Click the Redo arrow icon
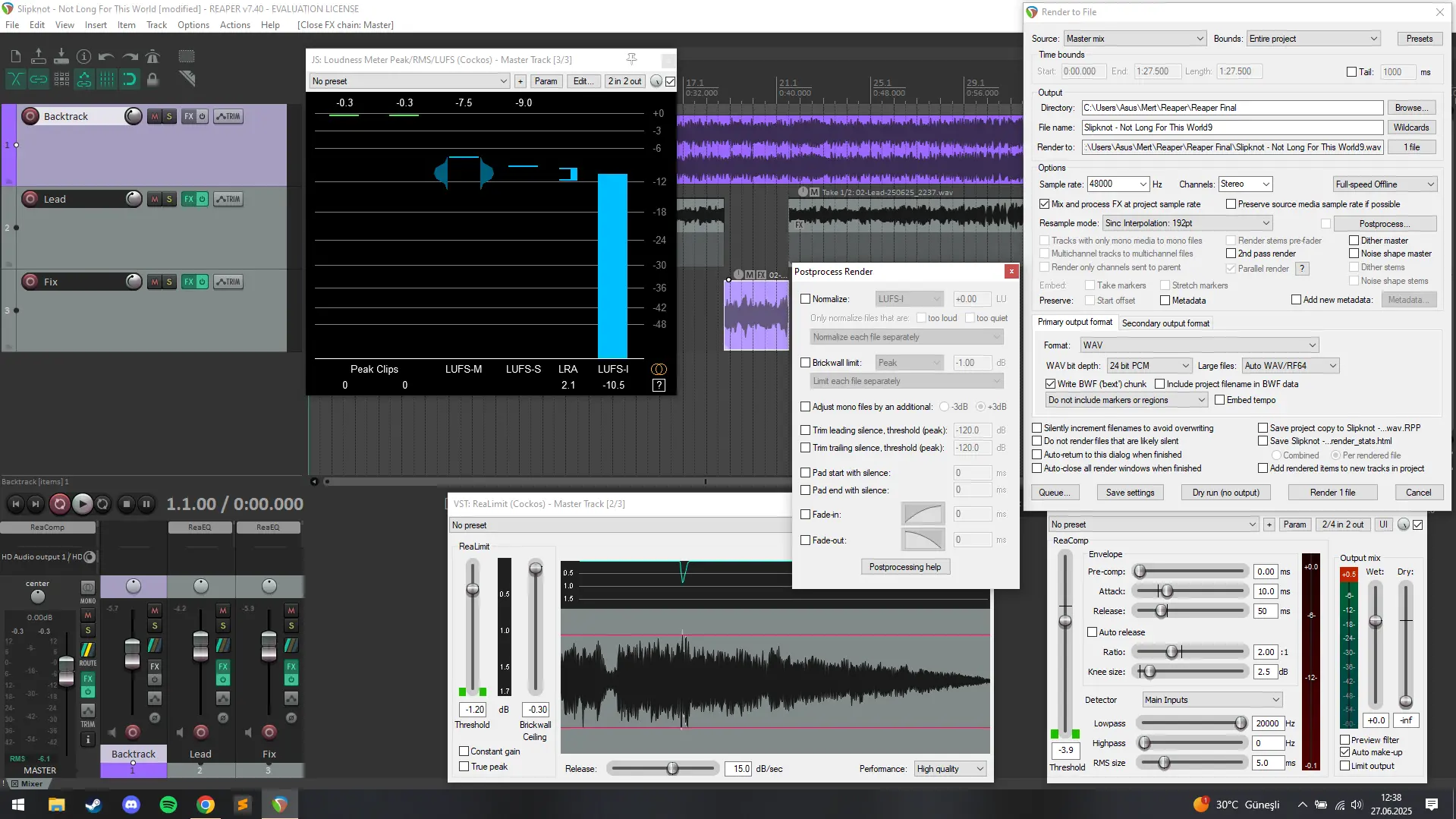The width and height of the screenshot is (1456, 819). 130,56
